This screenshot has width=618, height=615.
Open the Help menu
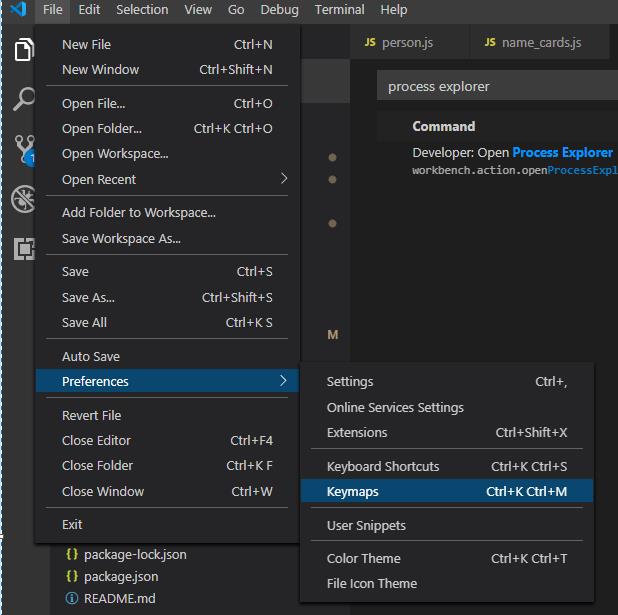(394, 9)
